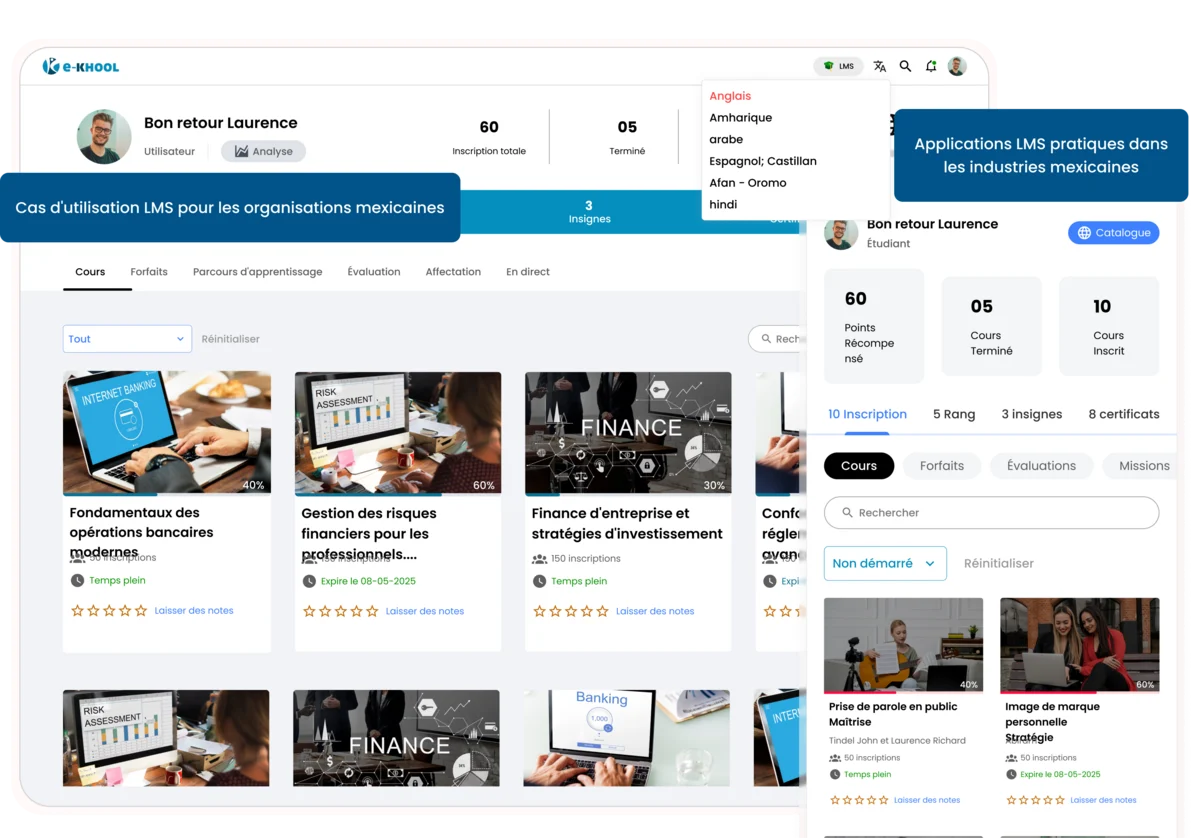Select the Anglais language option

(730, 95)
